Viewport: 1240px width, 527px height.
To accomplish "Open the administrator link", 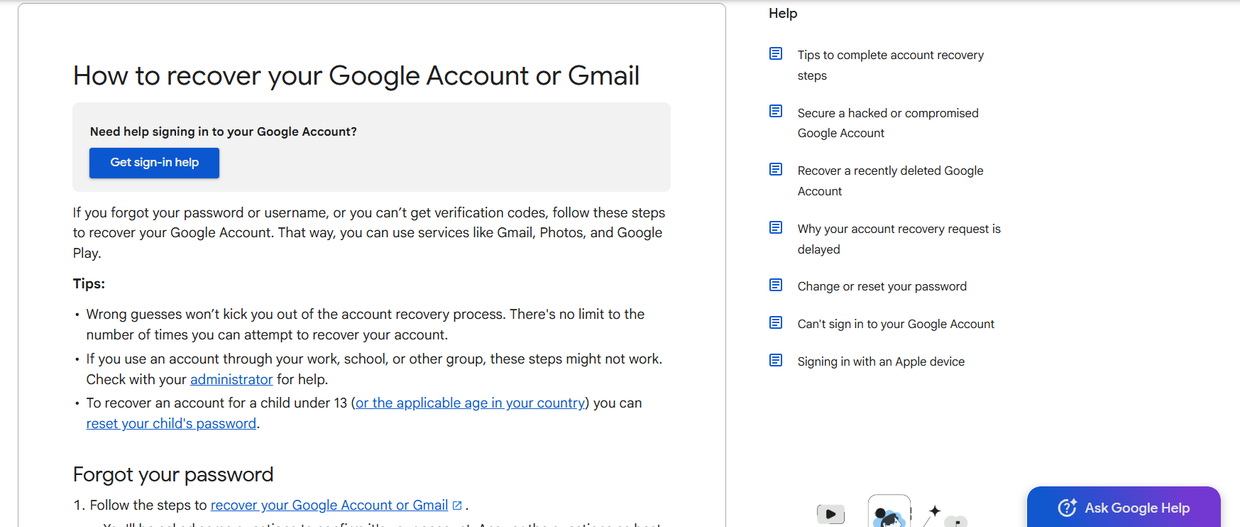I will point(231,380).
